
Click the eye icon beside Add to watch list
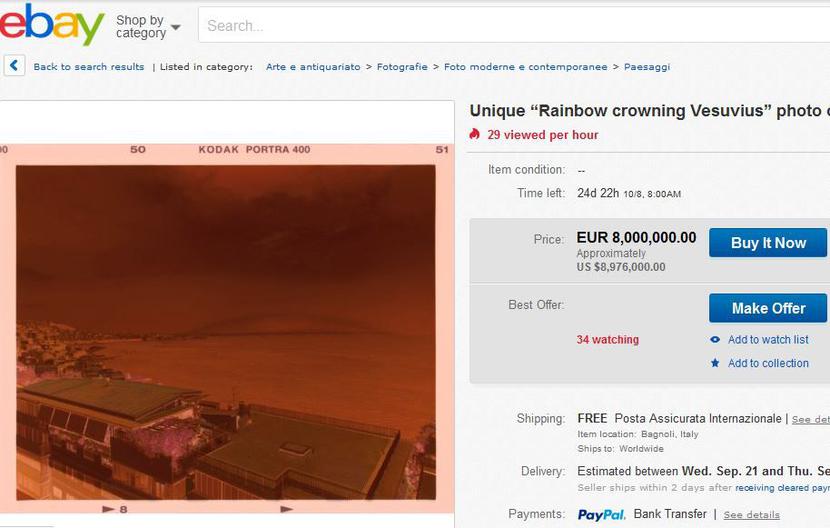pyautogui.click(x=715, y=339)
